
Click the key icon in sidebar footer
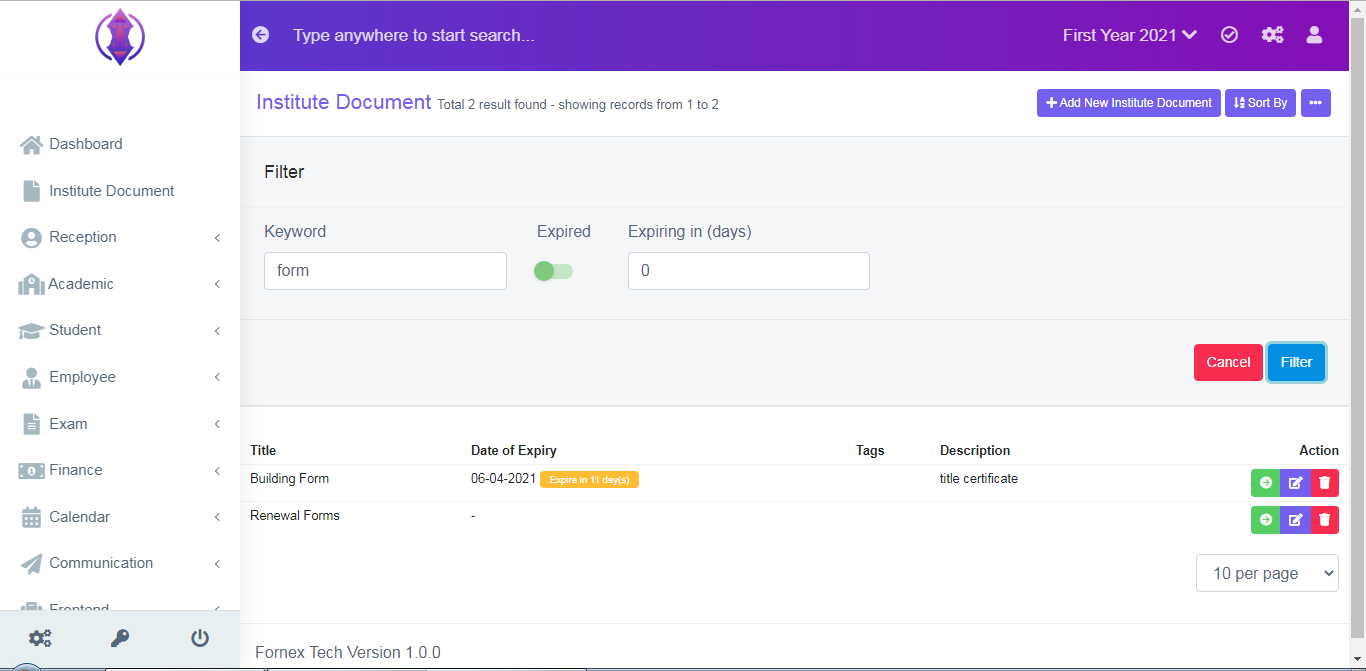(120, 638)
